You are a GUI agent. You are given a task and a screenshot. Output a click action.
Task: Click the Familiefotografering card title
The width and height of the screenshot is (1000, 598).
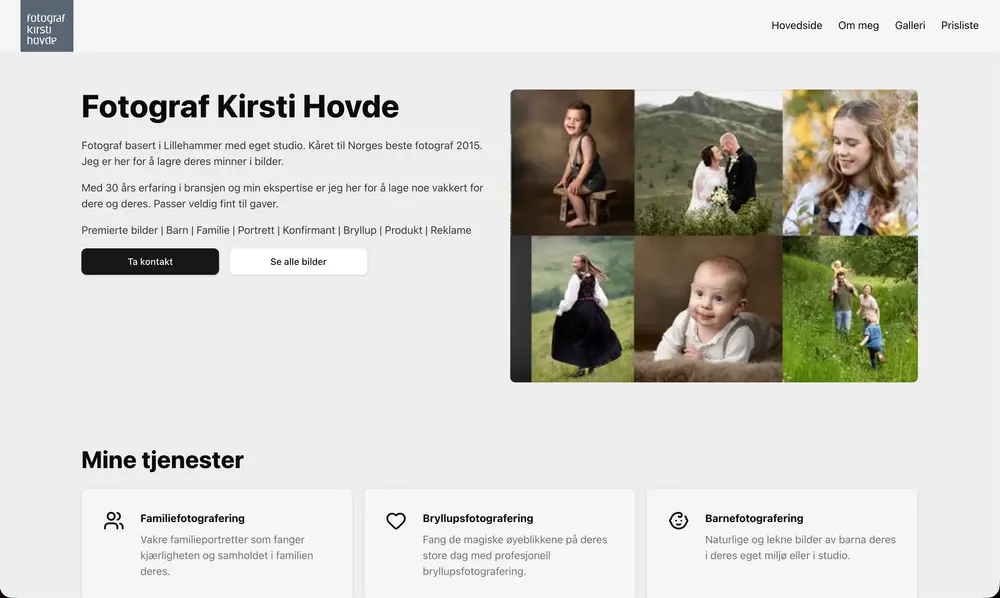pos(192,518)
